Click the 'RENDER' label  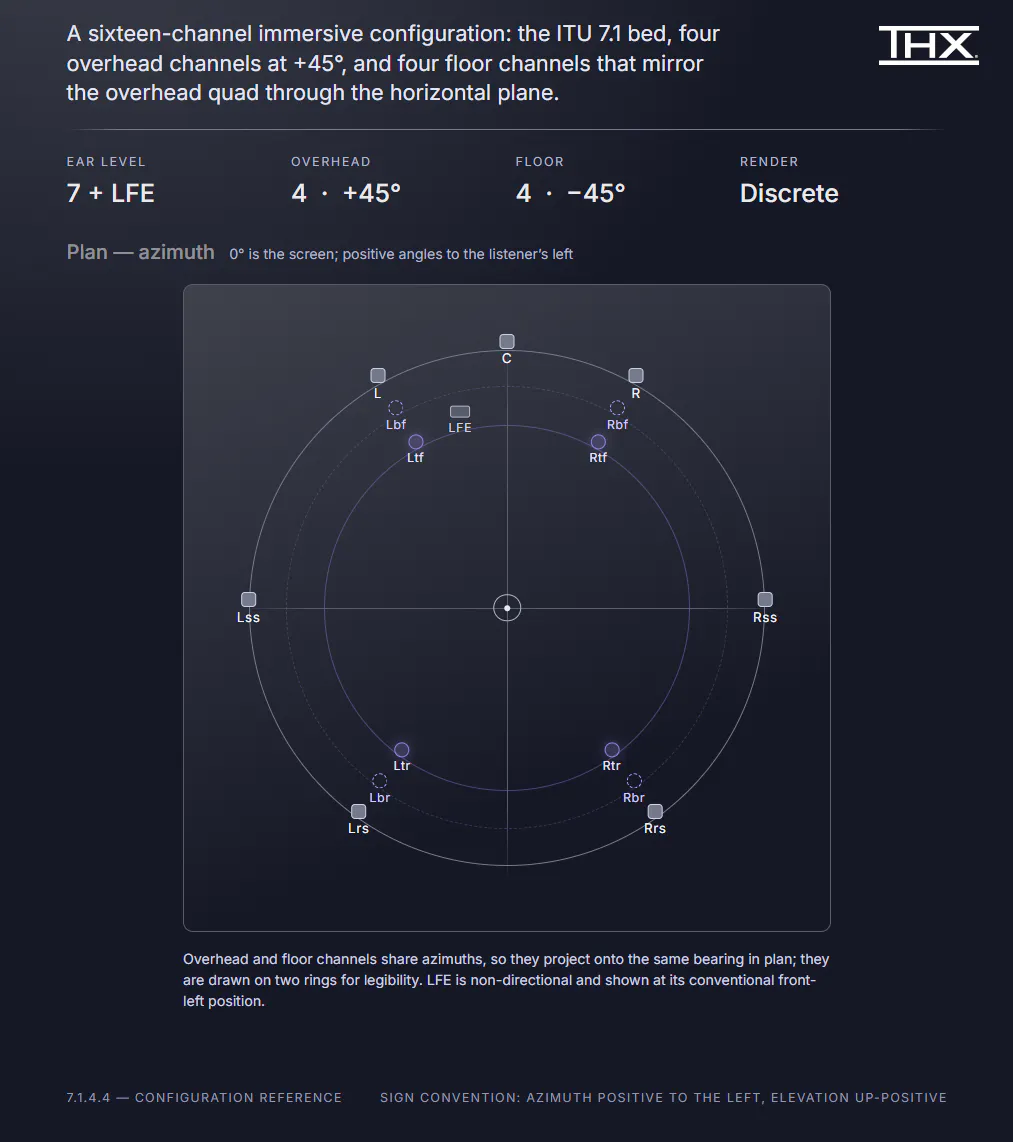click(769, 162)
